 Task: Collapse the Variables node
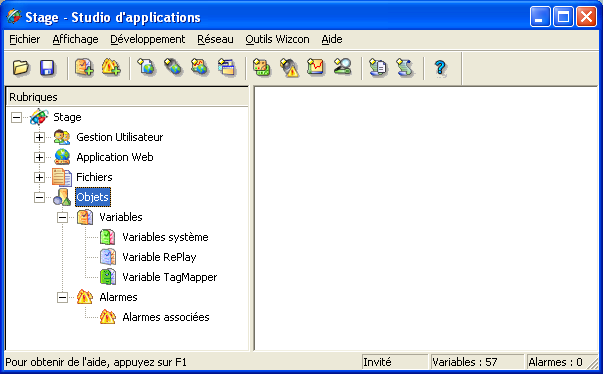point(62,218)
